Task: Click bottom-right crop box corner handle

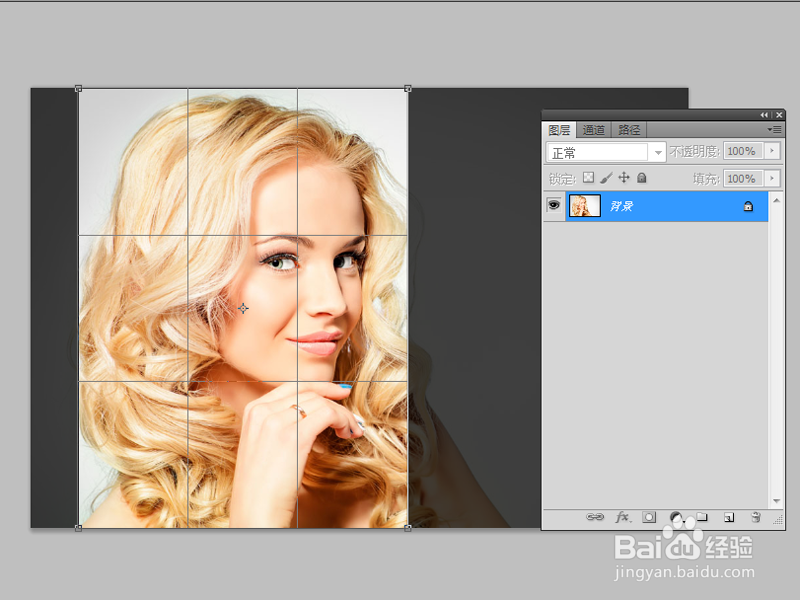Action: click(x=408, y=528)
